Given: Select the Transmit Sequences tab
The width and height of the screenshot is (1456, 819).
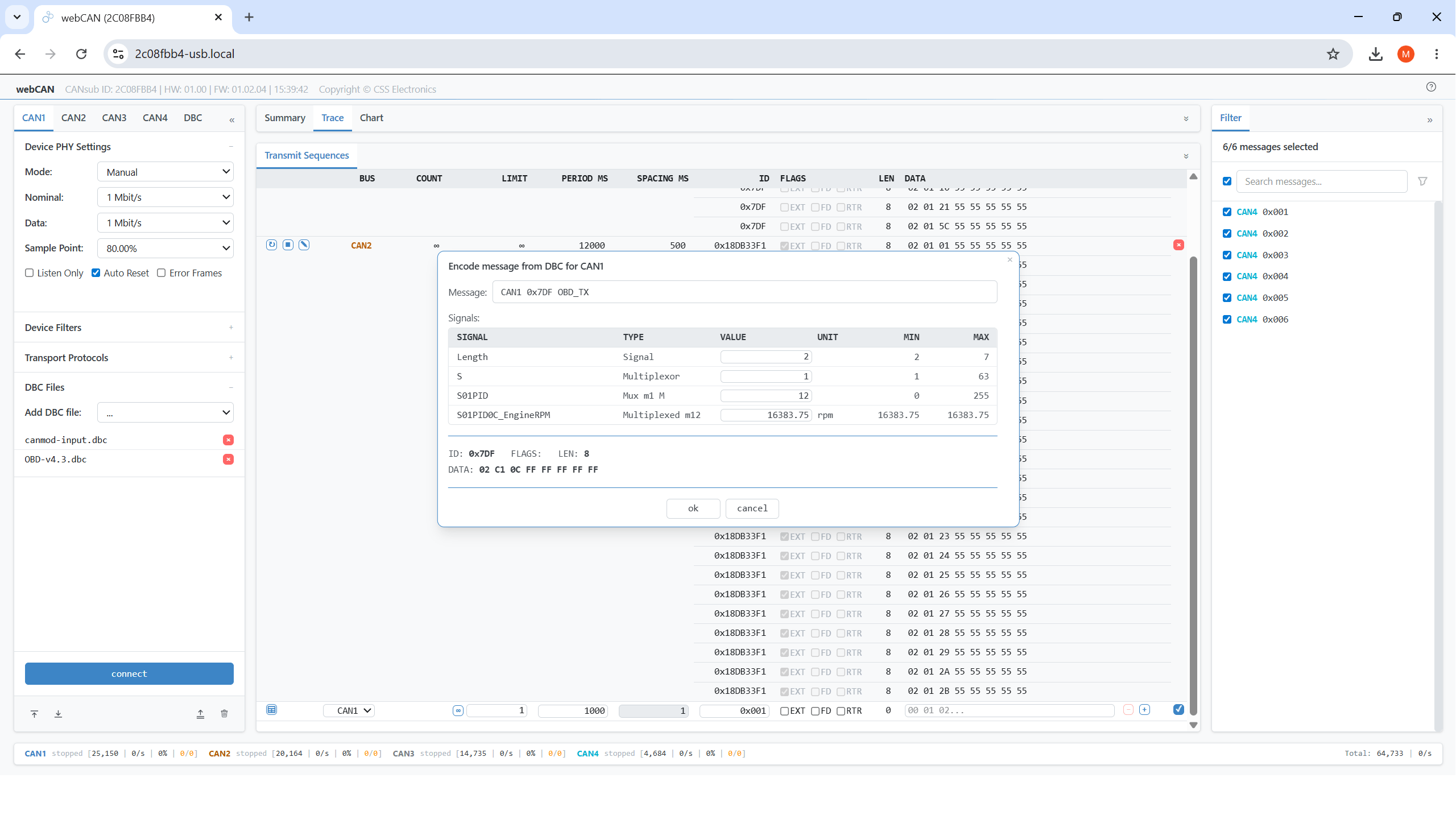Looking at the screenshot, I should tap(307, 155).
